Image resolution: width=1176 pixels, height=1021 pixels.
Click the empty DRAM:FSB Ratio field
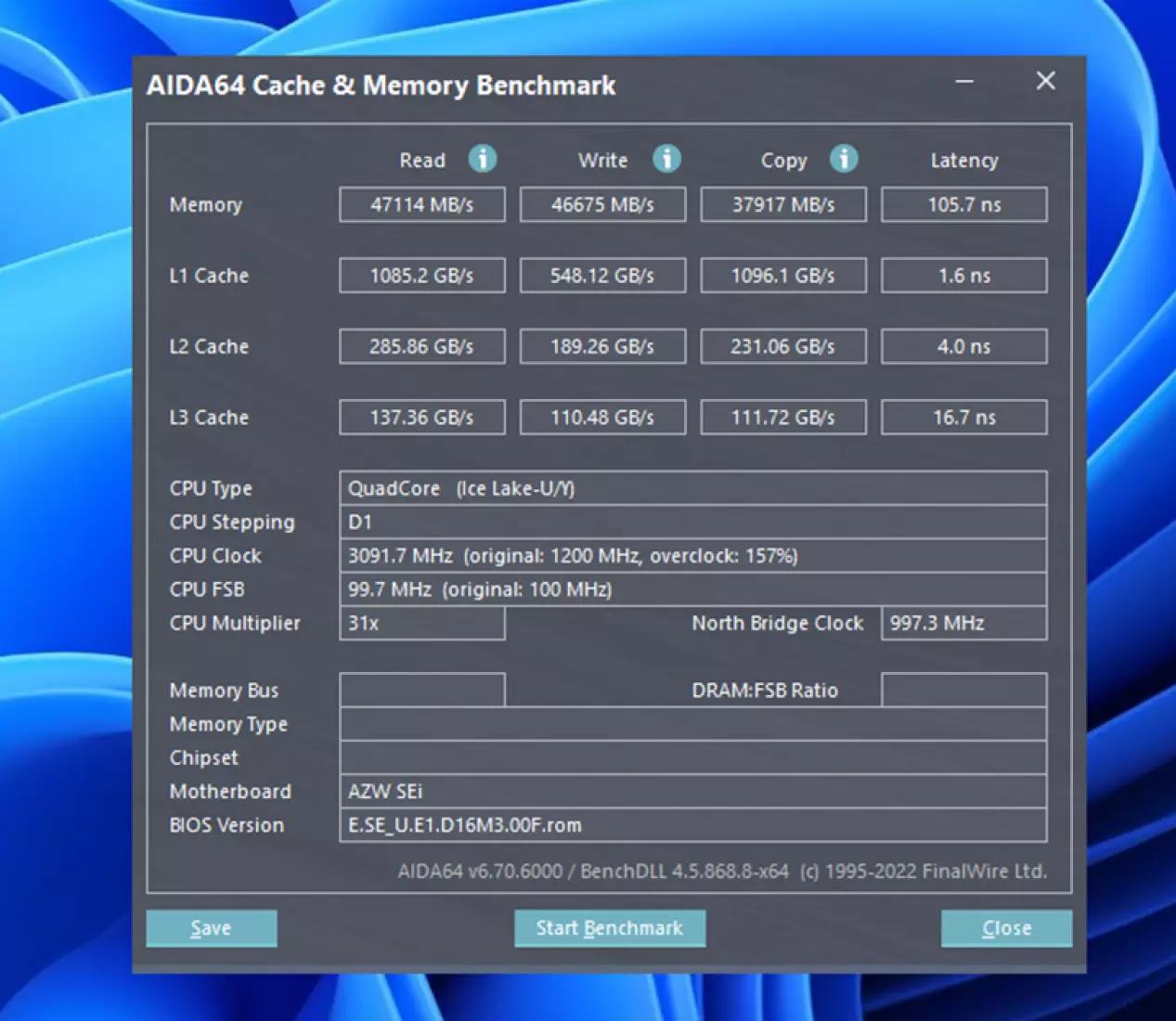click(x=964, y=691)
